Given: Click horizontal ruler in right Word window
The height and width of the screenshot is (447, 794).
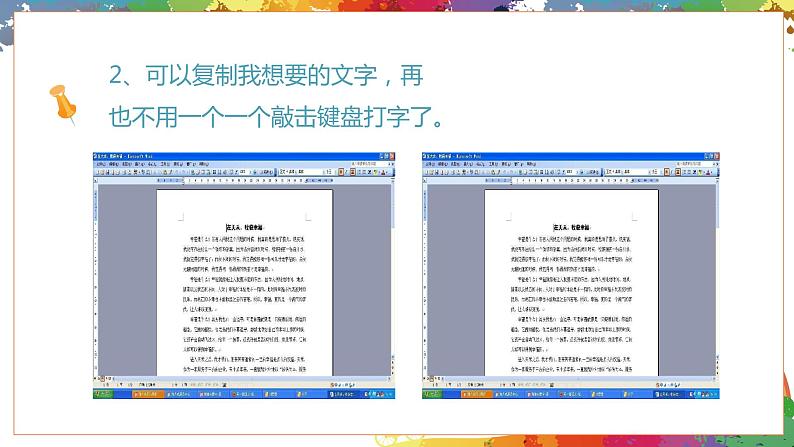Looking at the screenshot, I should point(572,180).
